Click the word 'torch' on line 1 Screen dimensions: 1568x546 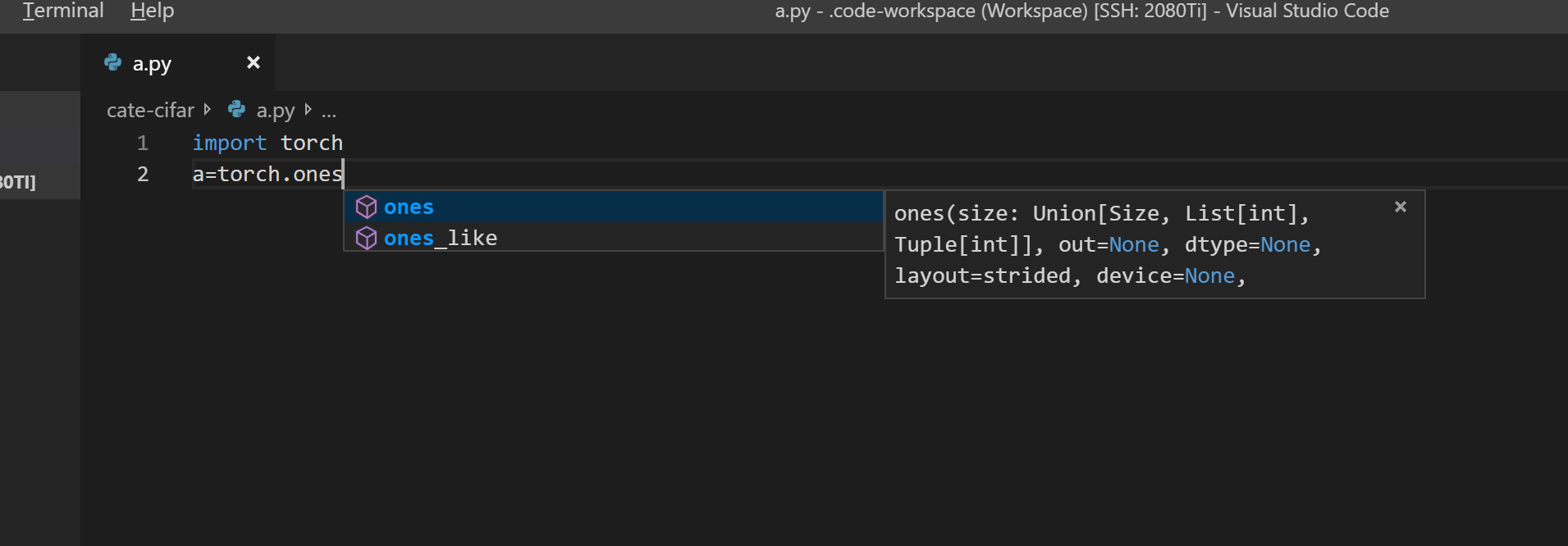[x=312, y=143]
